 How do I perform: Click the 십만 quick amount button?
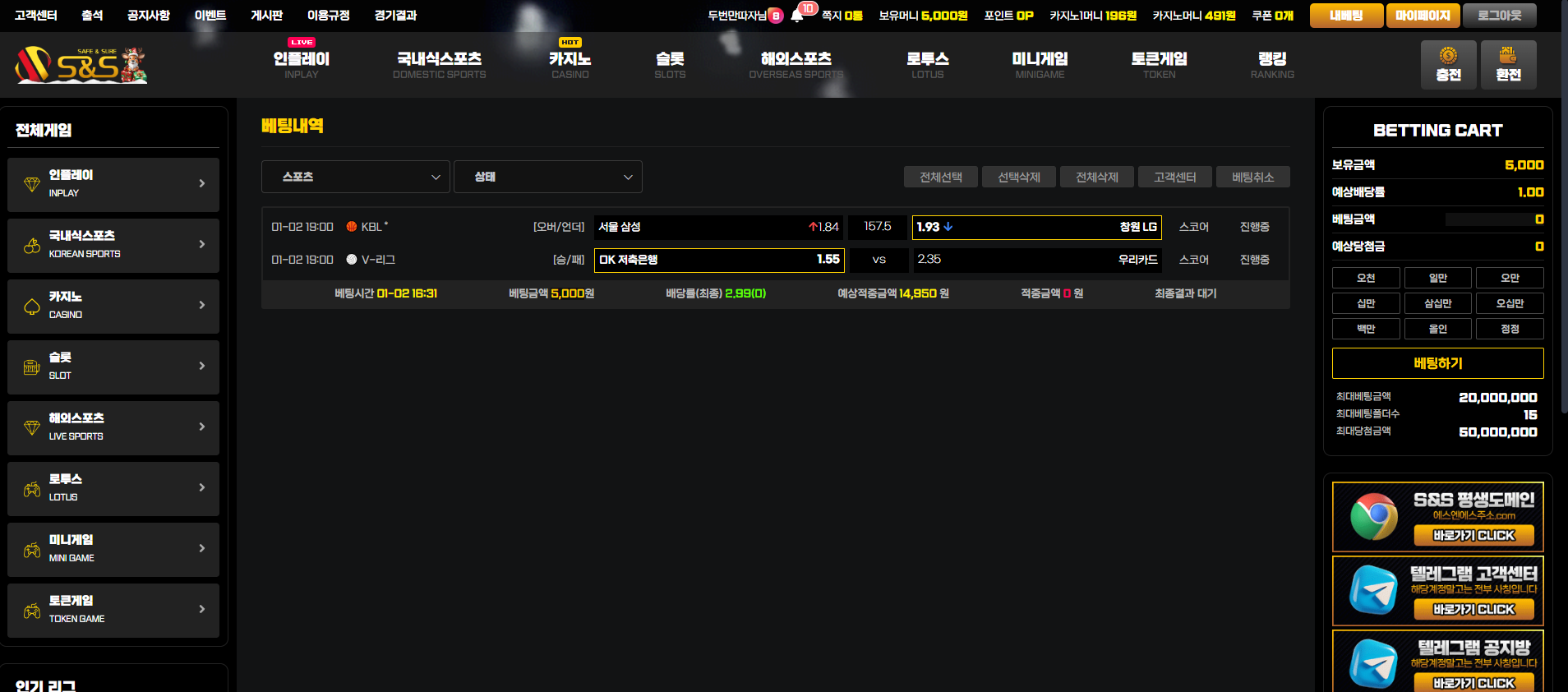[1366, 304]
